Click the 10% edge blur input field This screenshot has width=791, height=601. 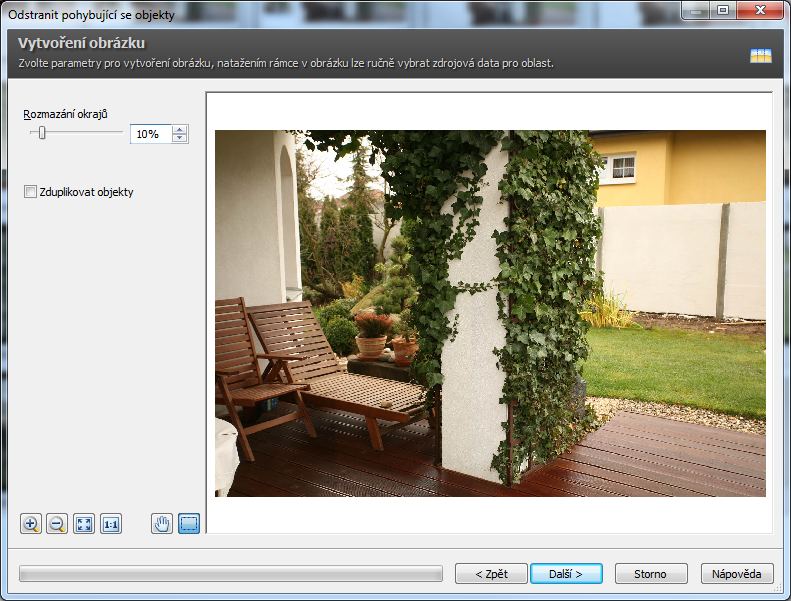click(150, 134)
